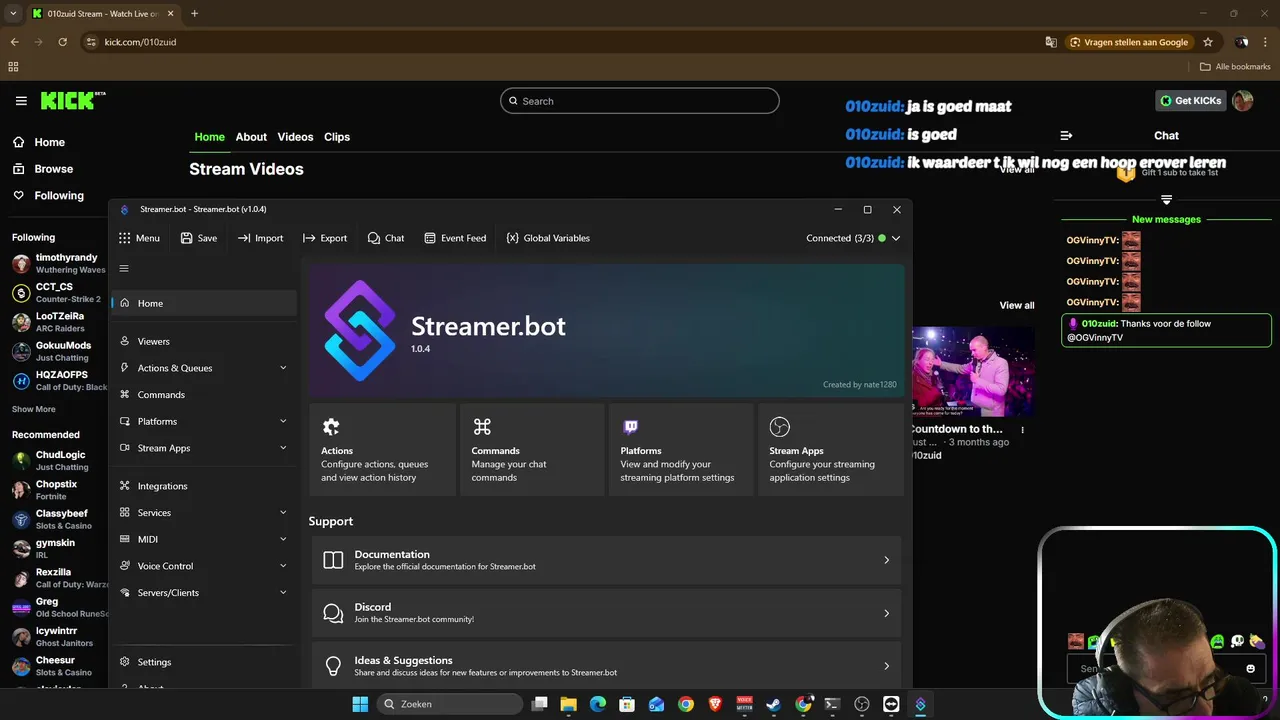Expand the MIDI sidebar section
The height and width of the screenshot is (720, 1280).
[283, 539]
